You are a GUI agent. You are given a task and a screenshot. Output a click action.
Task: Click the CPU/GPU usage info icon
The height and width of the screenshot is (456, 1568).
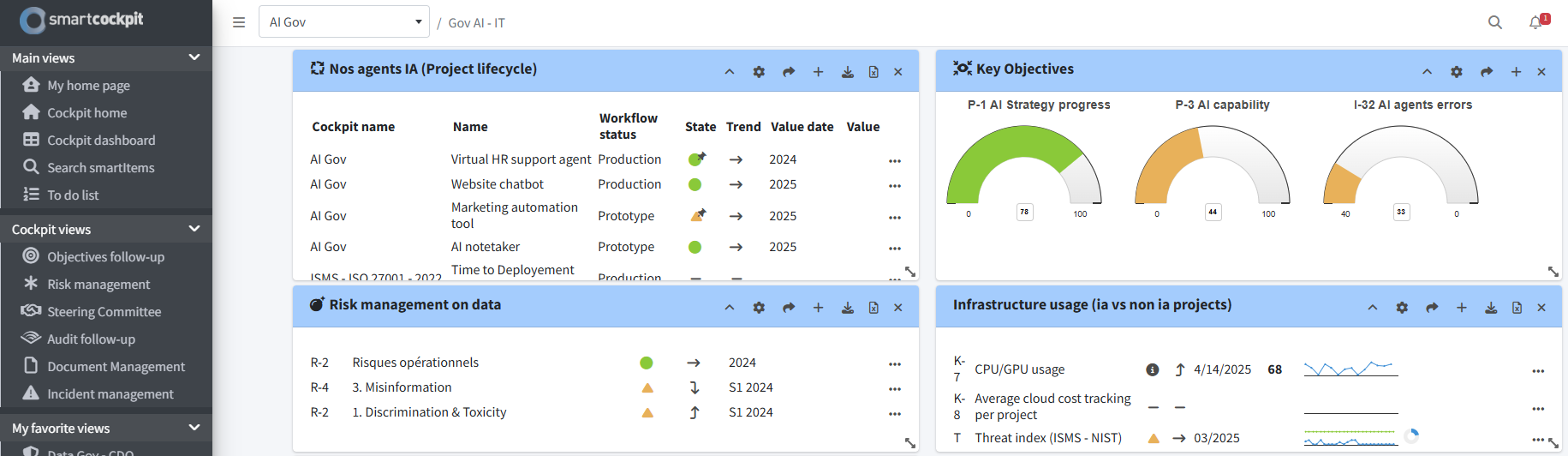(1152, 369)
